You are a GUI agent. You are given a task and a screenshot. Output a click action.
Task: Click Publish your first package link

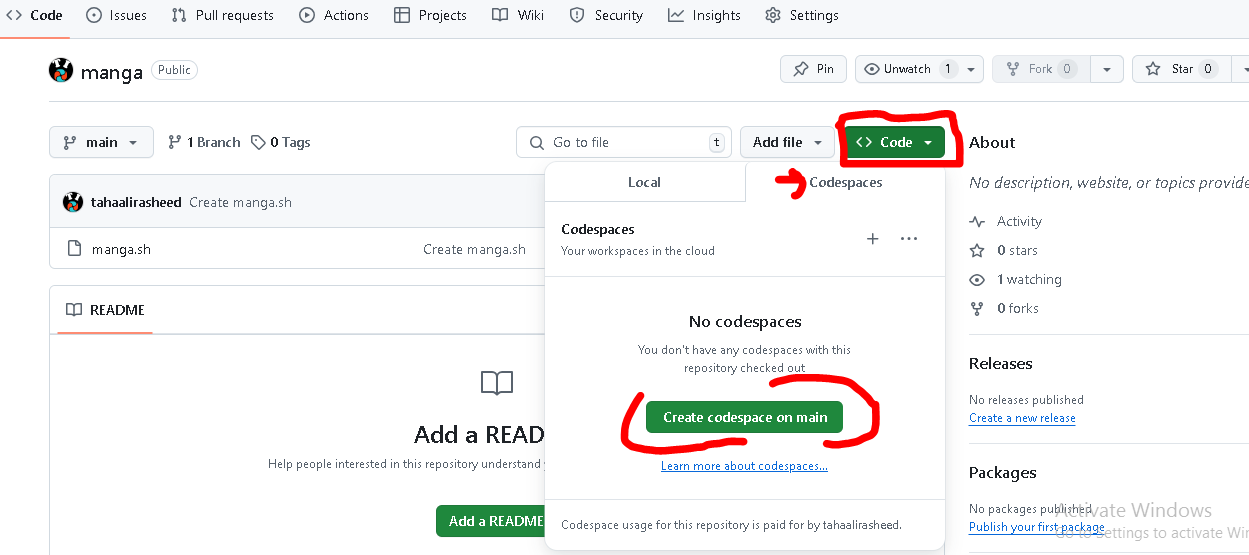1037,527
